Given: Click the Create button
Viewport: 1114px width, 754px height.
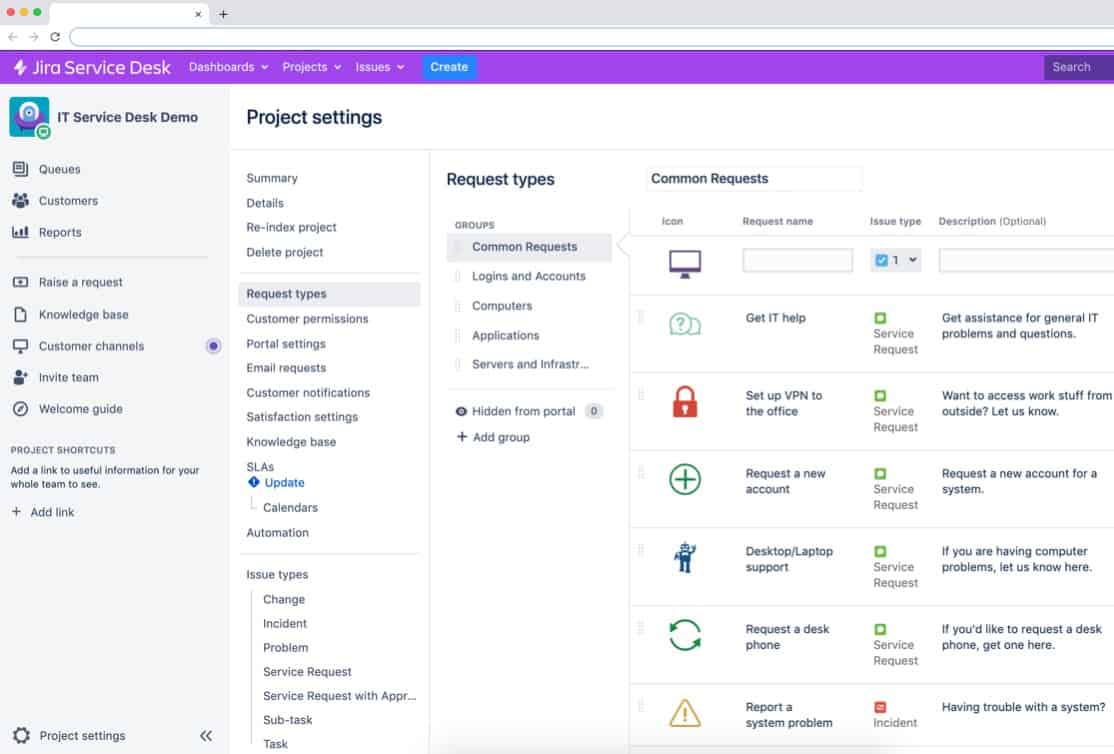Looking at the screenshot, I should pos(448,67).
